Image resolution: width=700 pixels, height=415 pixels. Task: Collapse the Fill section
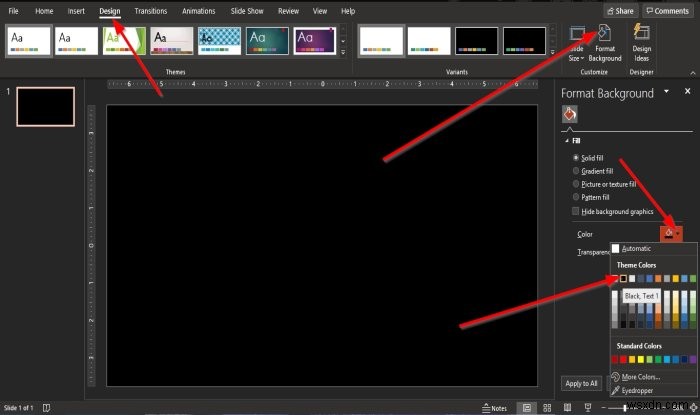567,141
